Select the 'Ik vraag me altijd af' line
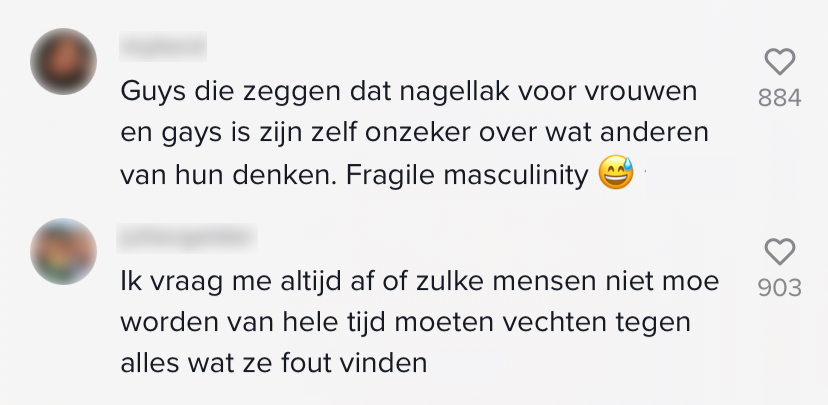 point(418,281)
